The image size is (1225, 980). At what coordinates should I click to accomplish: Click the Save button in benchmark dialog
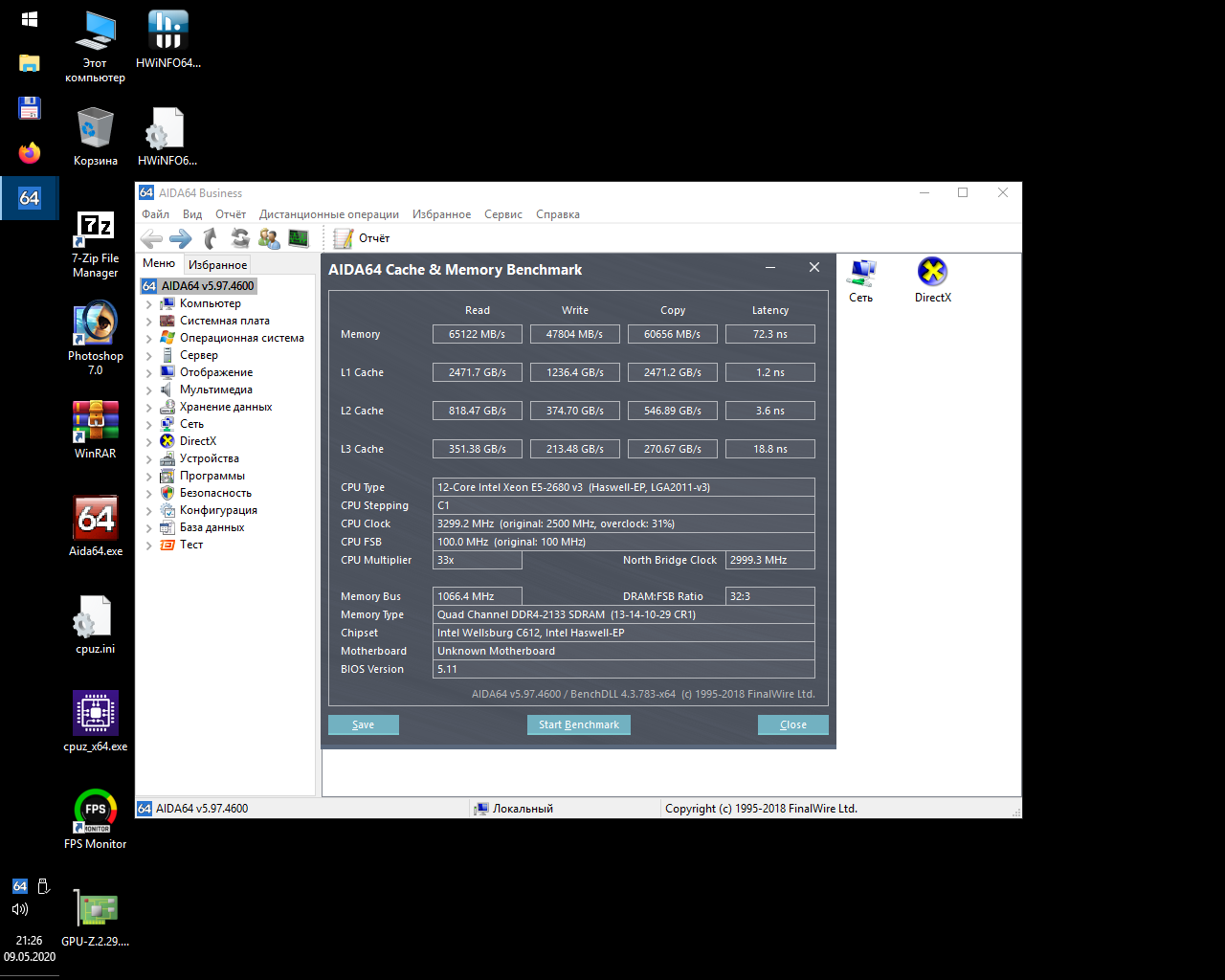(364, 724)
